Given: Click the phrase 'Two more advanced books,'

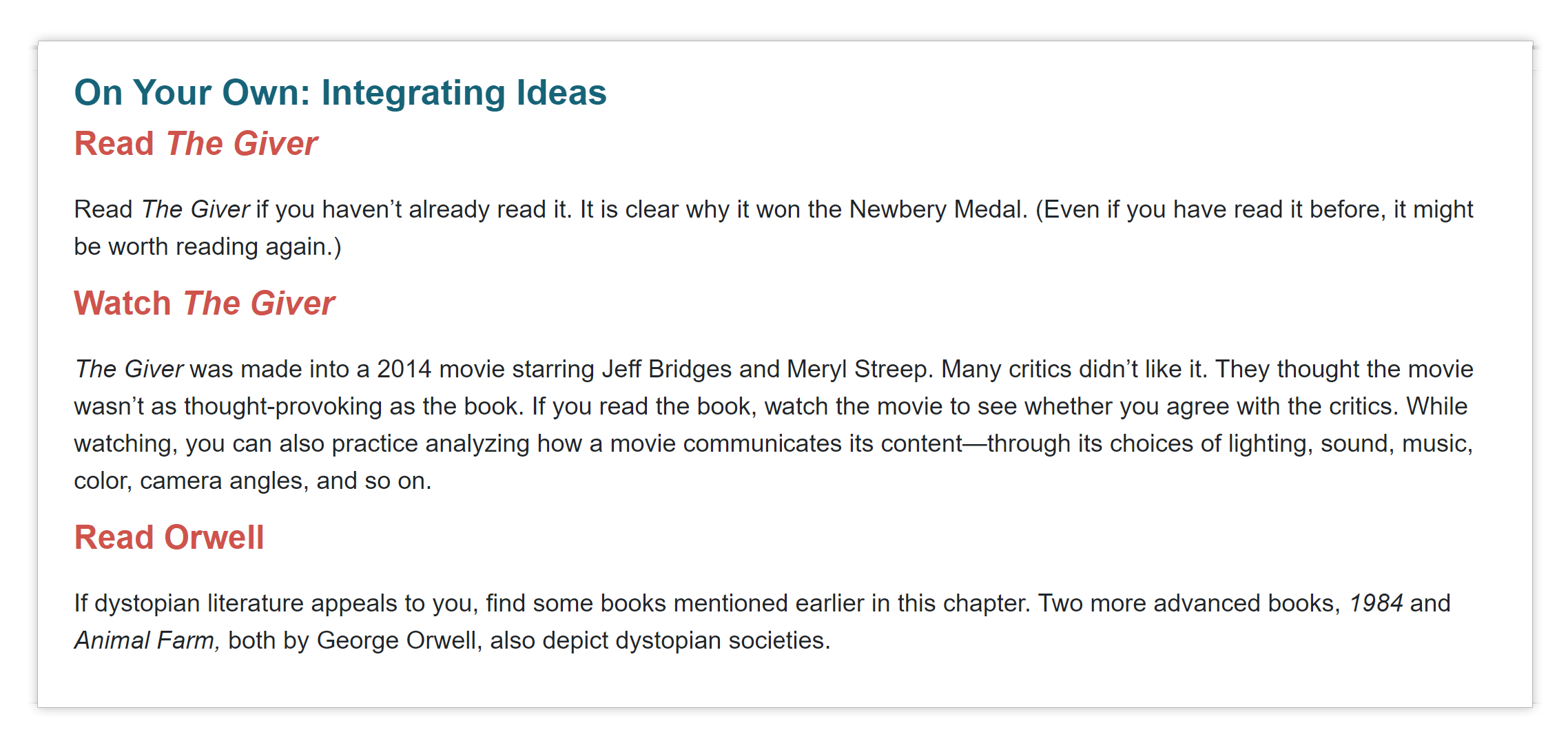Looking at the screenshot, I should 1189,603.
